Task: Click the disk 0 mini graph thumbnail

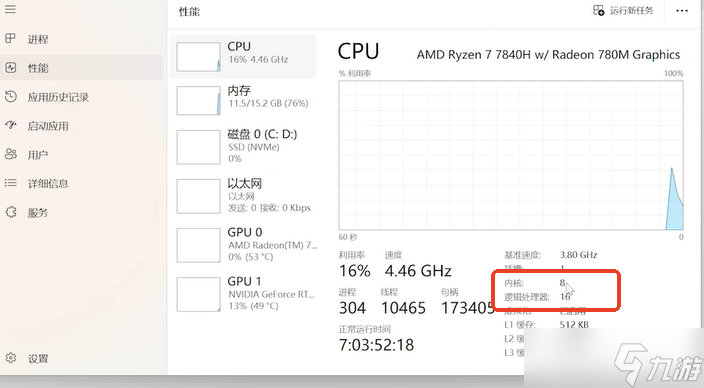Action: click(x=198, y=147)
